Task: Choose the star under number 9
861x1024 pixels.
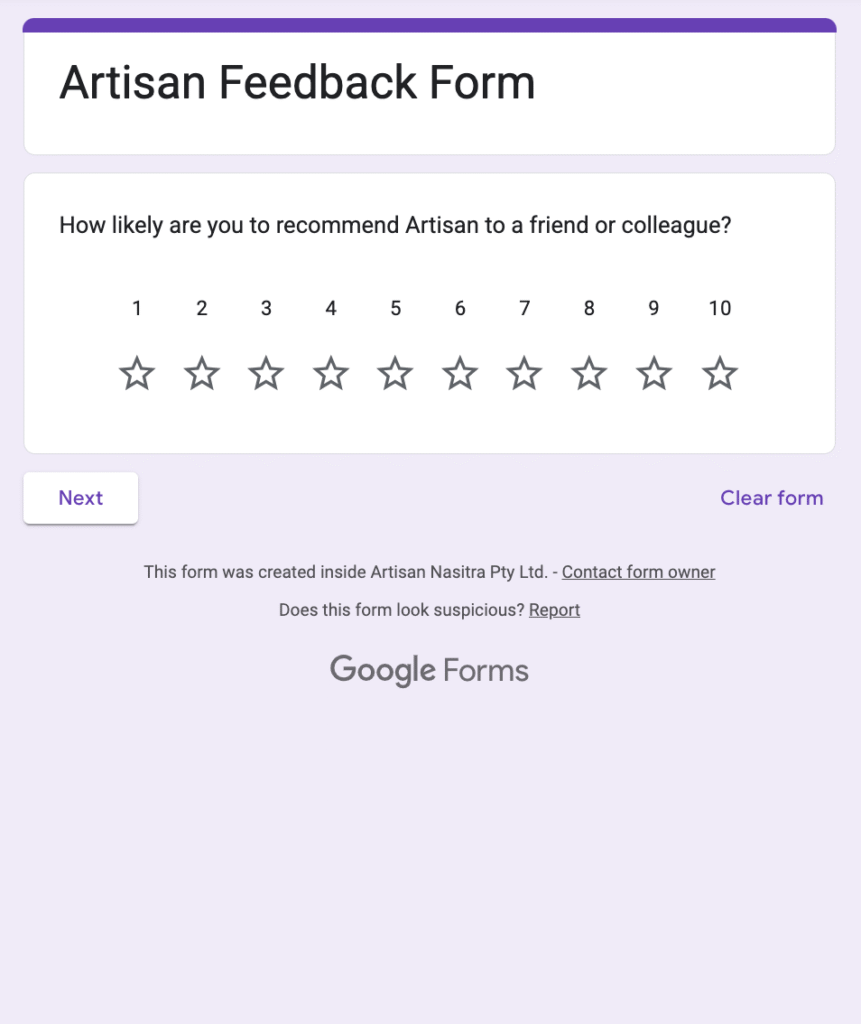Action: (654, 374)
